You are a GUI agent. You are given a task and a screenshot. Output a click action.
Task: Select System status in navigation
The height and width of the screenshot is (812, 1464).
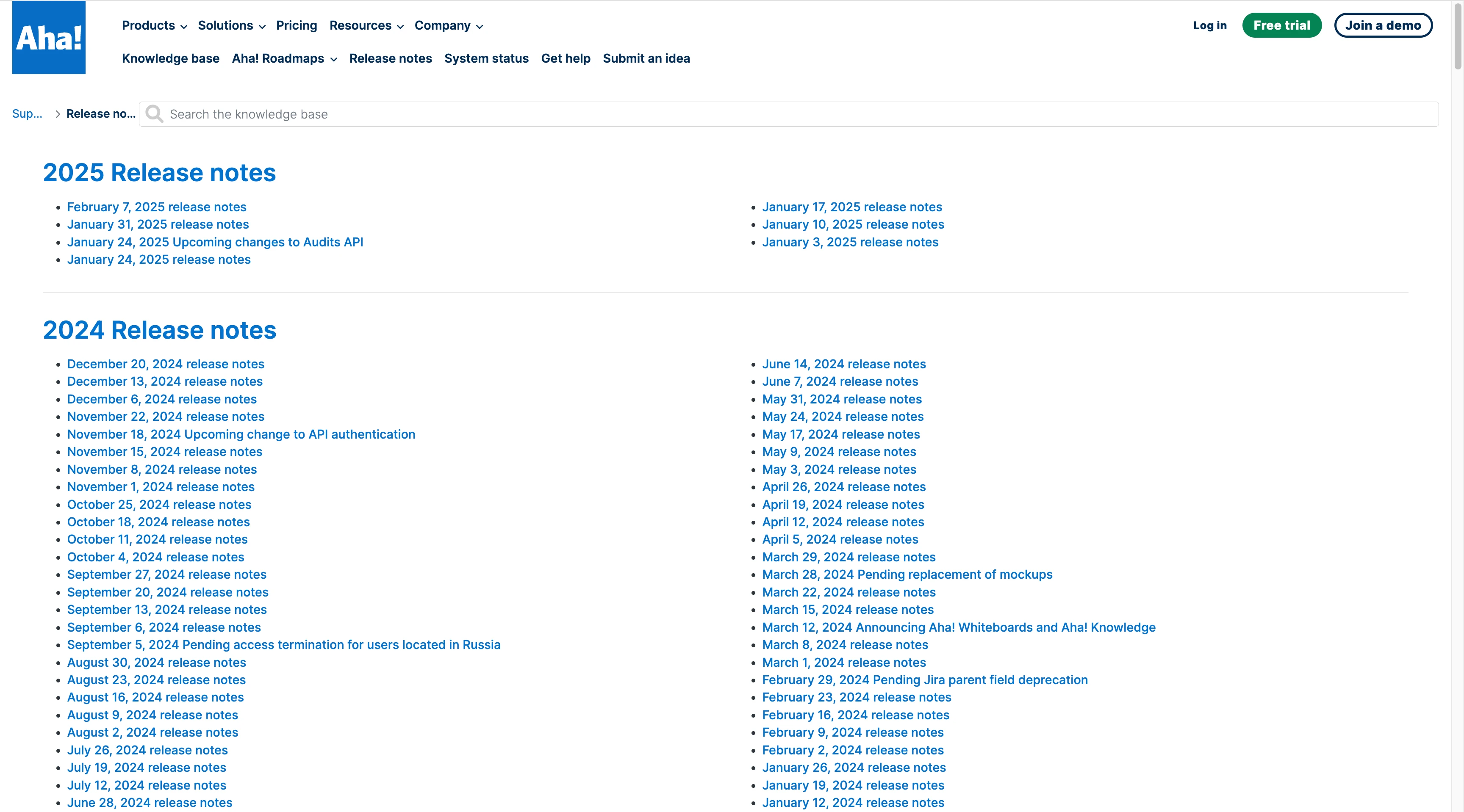click(486, 58)
